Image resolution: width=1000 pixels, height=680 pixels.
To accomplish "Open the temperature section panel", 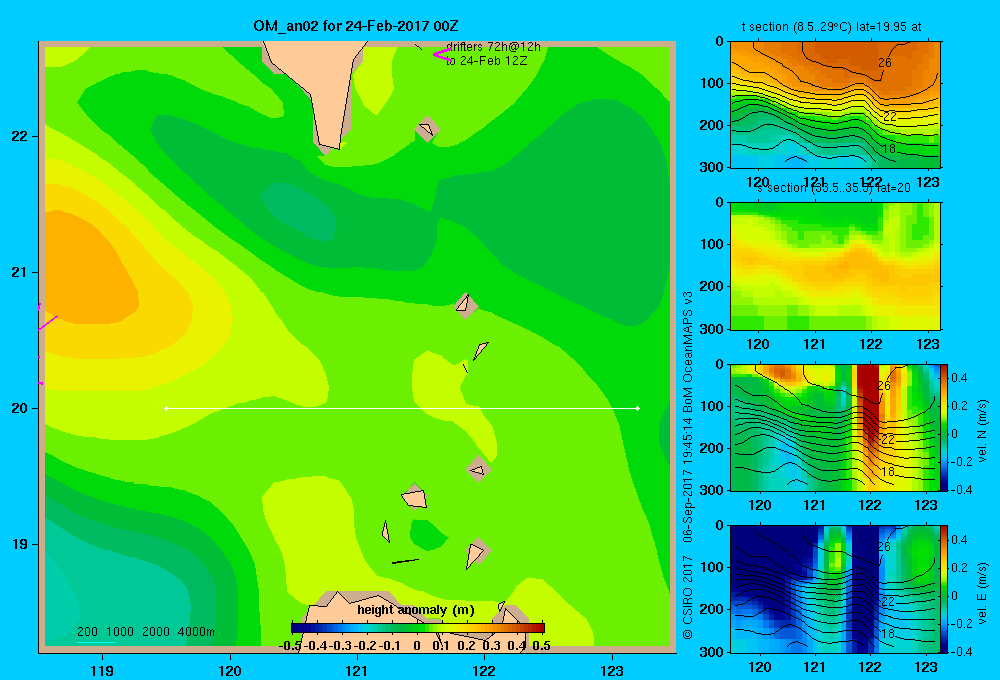I will click(835, 105).
